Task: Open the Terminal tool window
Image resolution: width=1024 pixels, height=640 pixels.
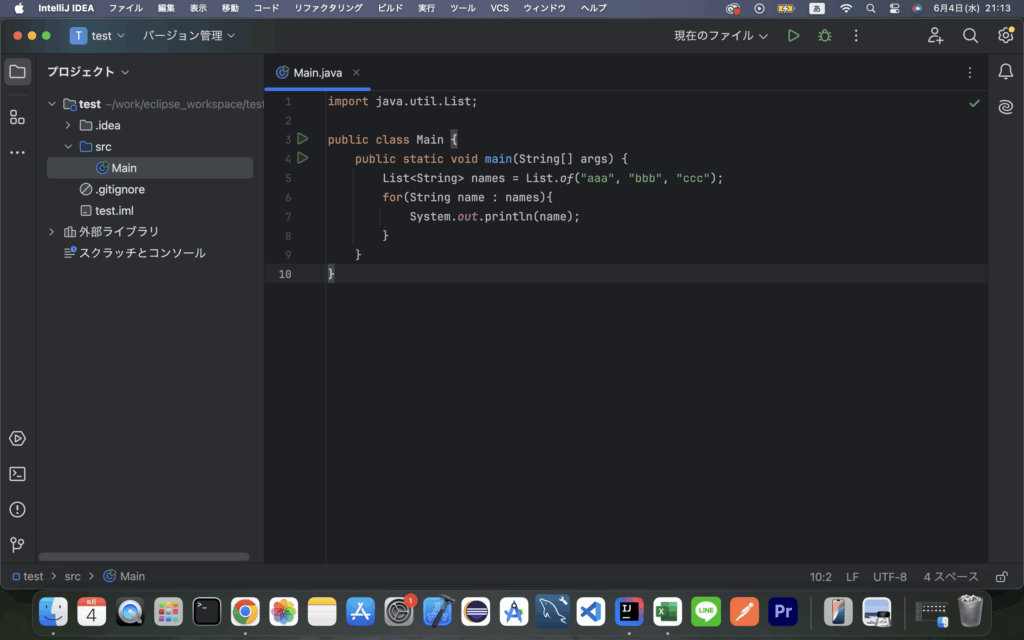Action: point(17,474)
